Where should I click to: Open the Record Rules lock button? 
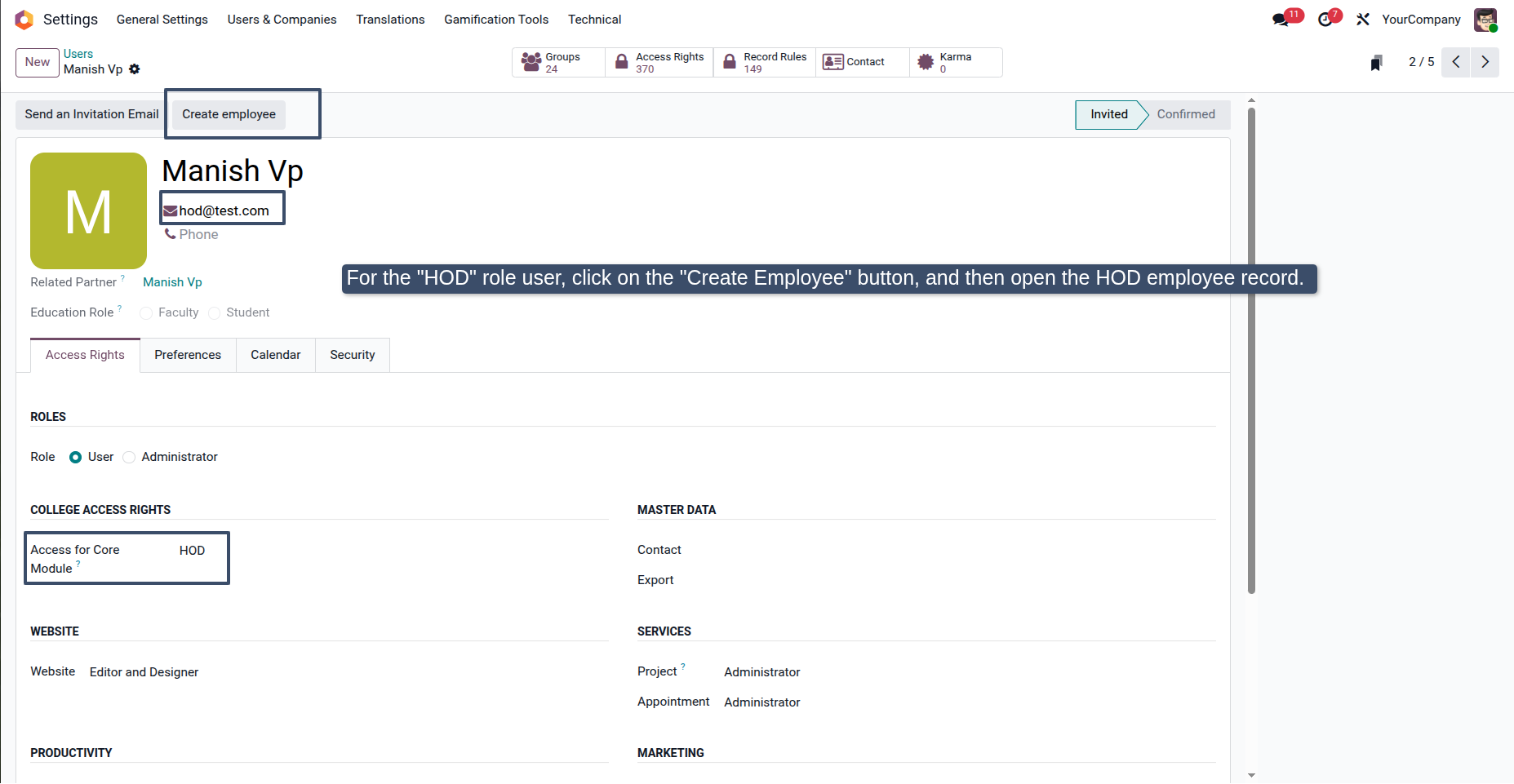tap(765, 62)
